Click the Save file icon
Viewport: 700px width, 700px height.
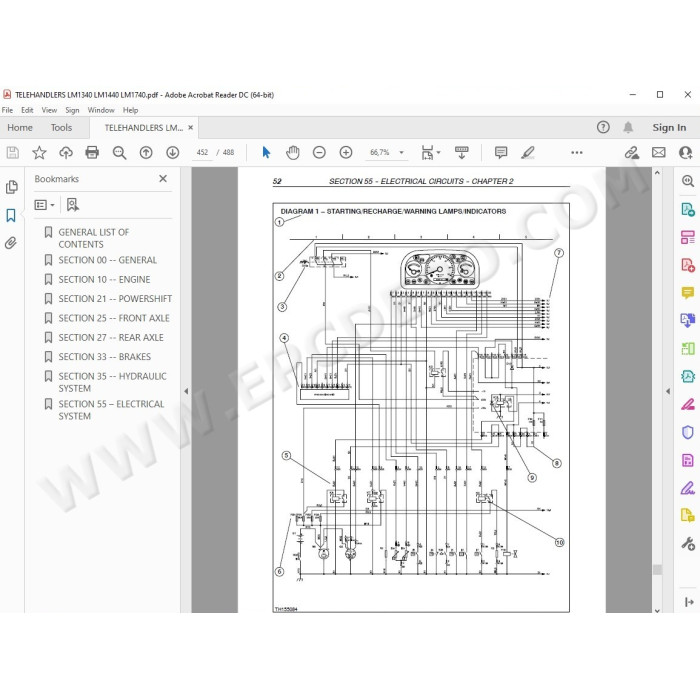point(12,153)
